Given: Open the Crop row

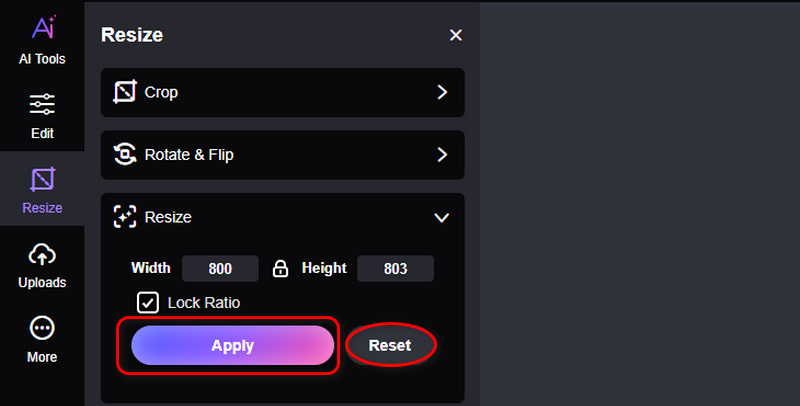Looking at the screenshot, I should 283,92.
